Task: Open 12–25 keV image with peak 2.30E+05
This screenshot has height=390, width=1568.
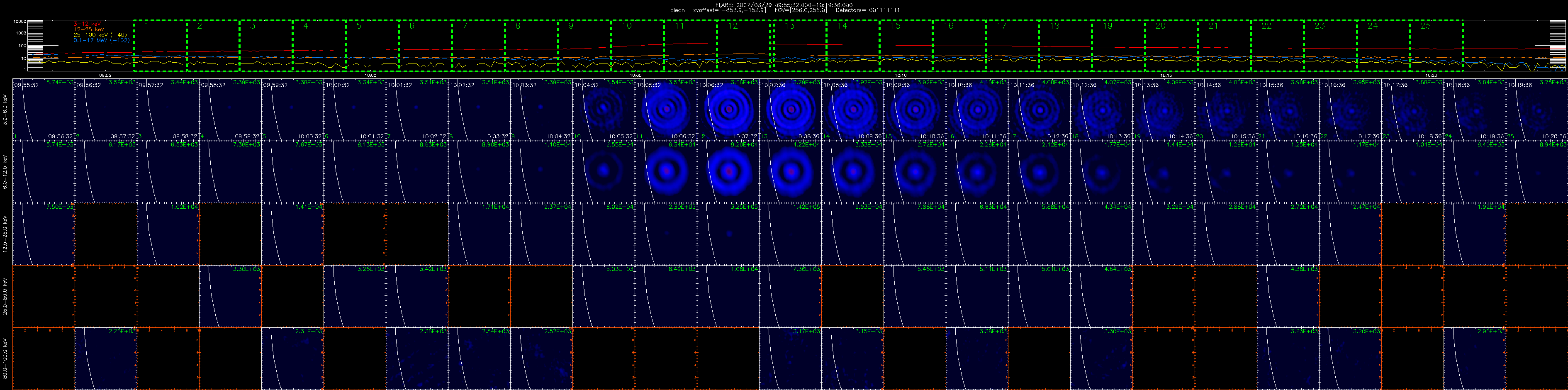Action: pyautogui.click(x=666, y=234)
